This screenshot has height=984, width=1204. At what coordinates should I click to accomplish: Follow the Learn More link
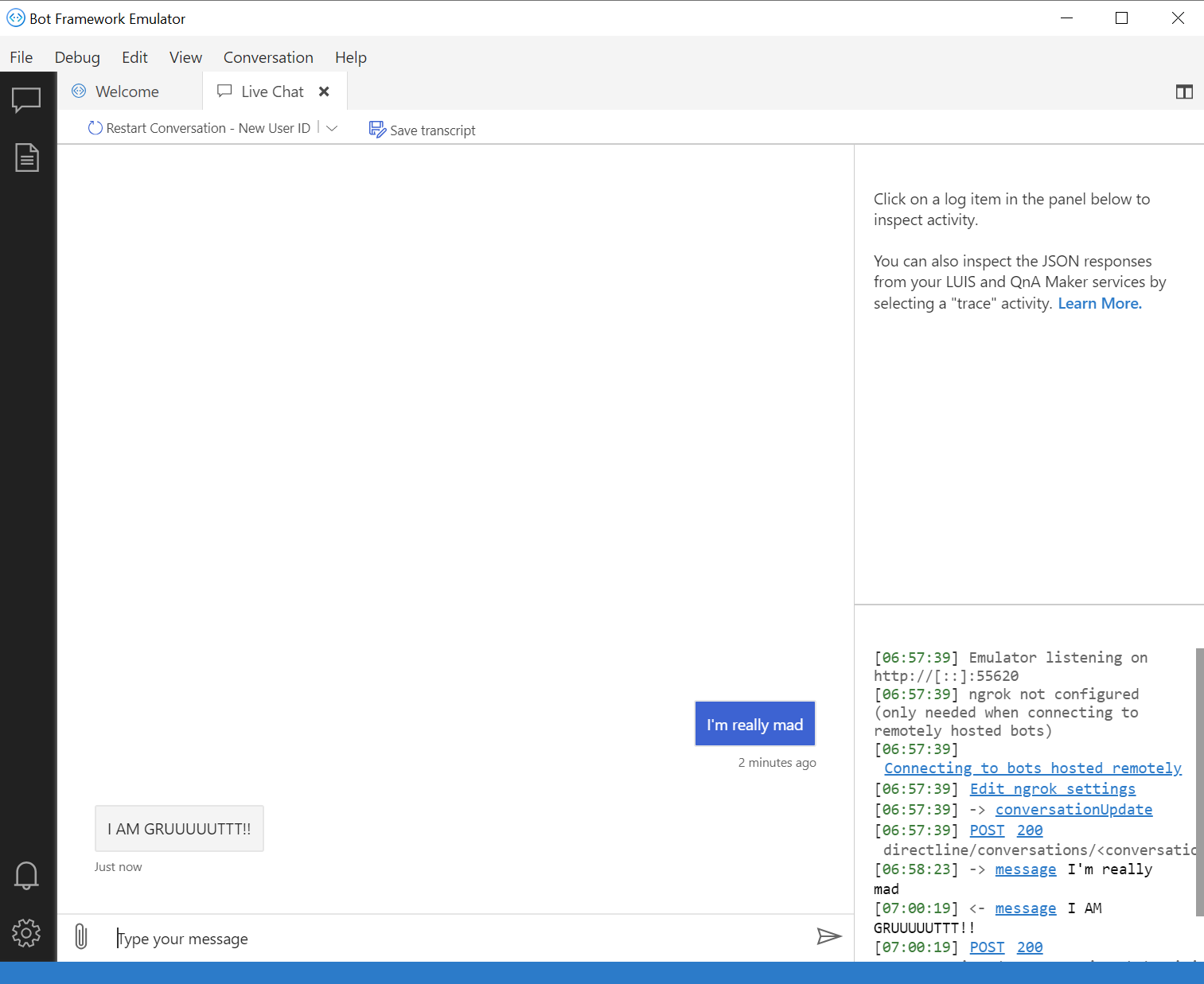[x=1100, y=303]
